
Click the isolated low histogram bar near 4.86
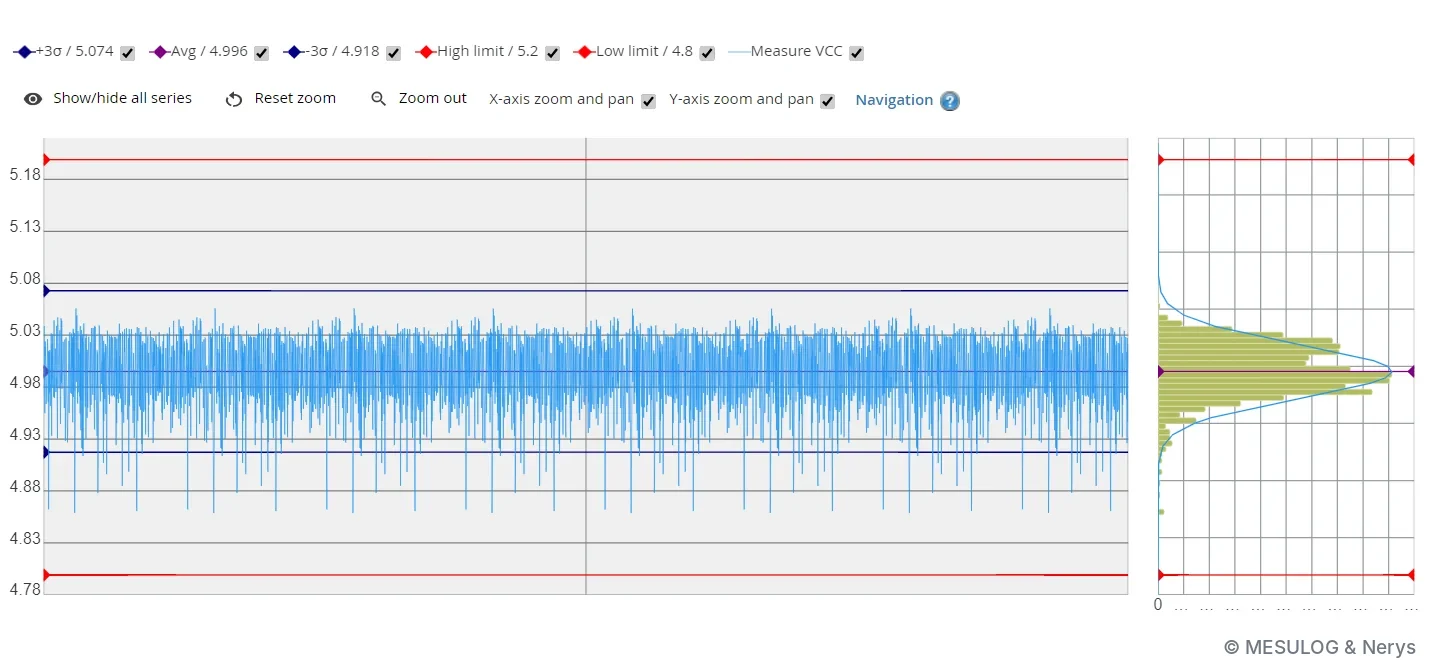click(1161, 512)
